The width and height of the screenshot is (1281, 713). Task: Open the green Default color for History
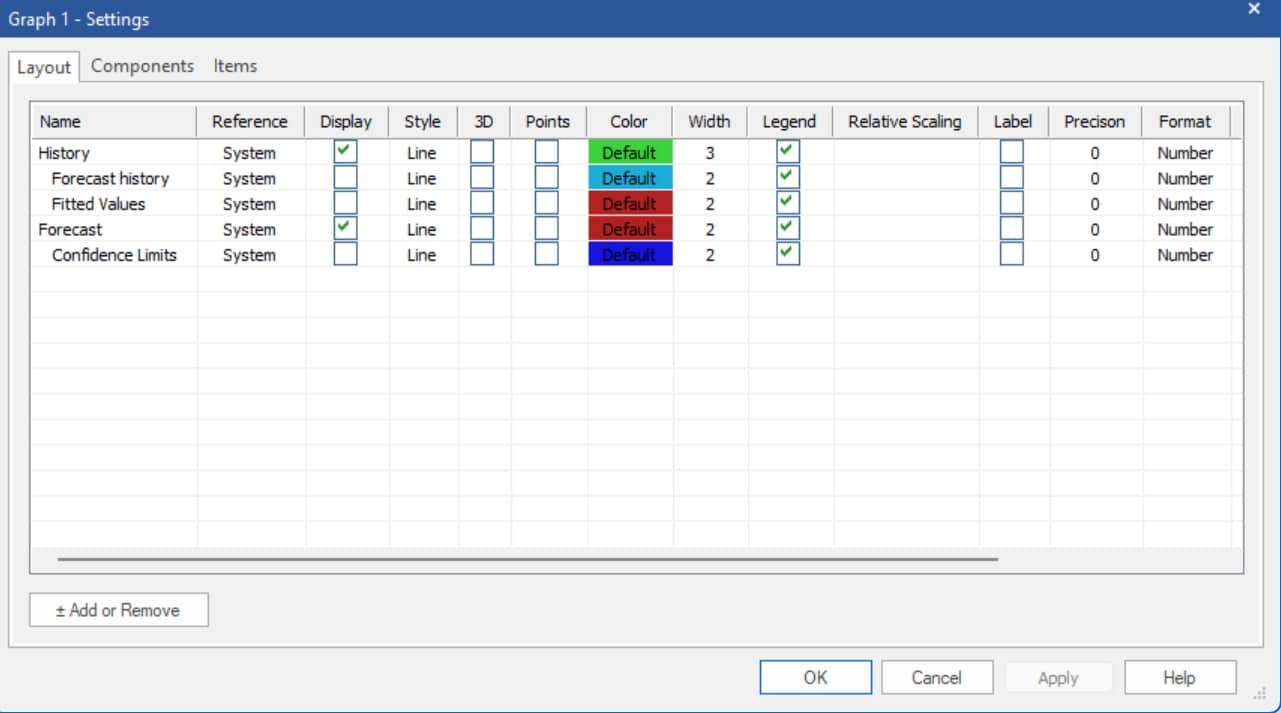tap(629, 152)
